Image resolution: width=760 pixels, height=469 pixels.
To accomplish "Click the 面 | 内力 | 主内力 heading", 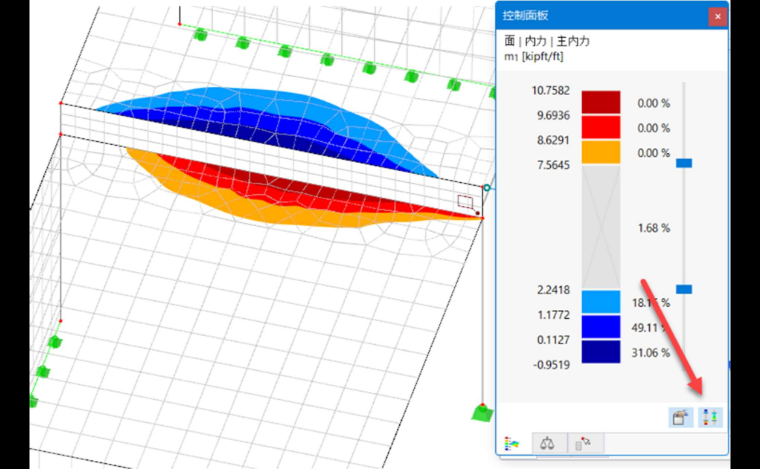I will click(547, 41).
